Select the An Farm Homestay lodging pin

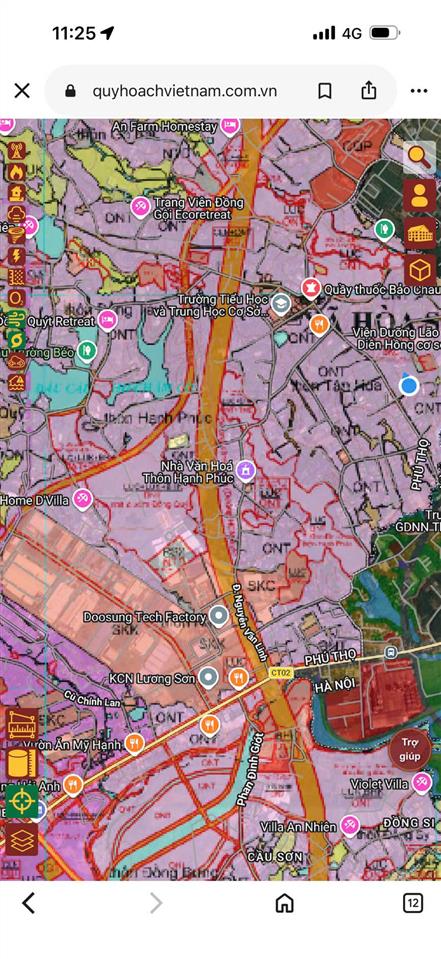[x=230, y=127]
